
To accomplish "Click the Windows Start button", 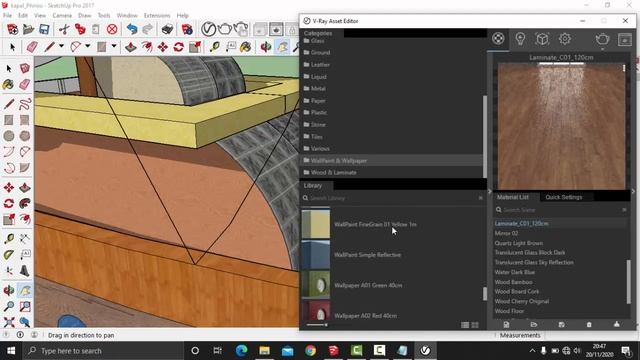I will coord(11,351).
